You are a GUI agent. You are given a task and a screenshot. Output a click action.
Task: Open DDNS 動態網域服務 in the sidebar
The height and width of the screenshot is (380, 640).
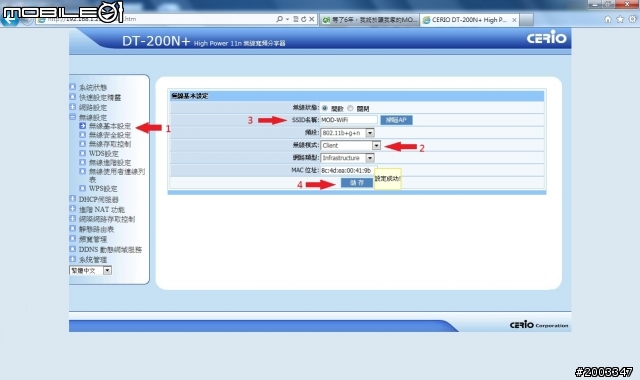[x=110, y=249]
